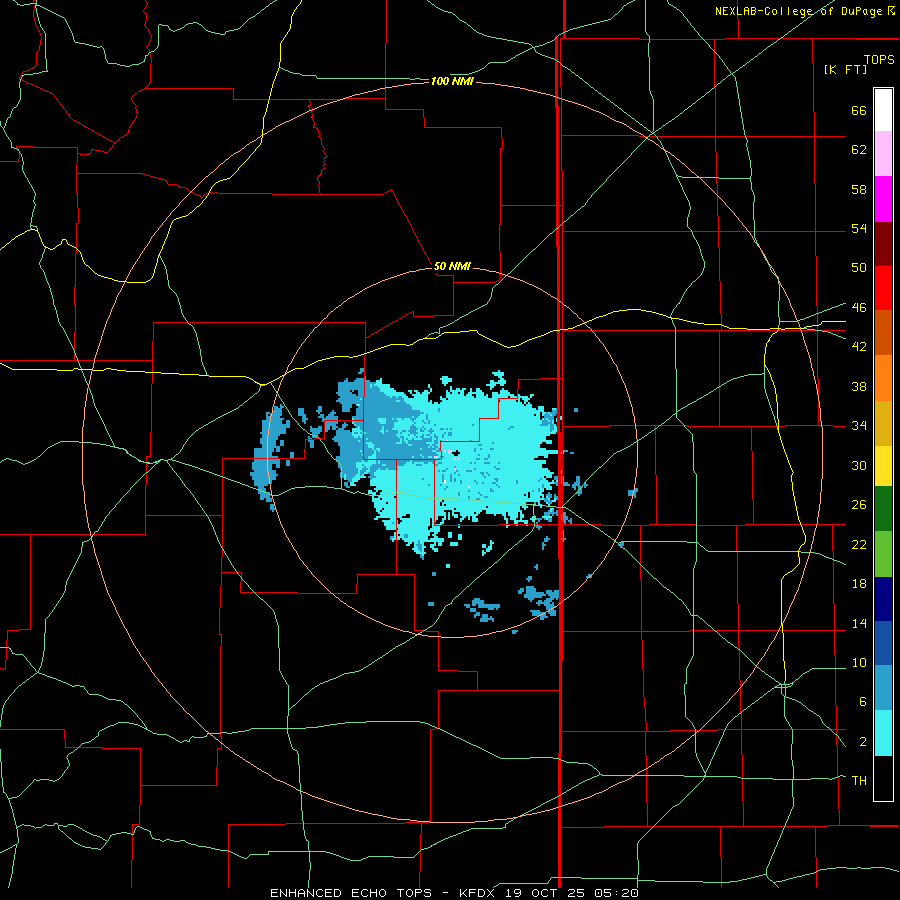Select the black TH swatch in legend
This screenshot has width=900, height=900.
tap(883, 778)
